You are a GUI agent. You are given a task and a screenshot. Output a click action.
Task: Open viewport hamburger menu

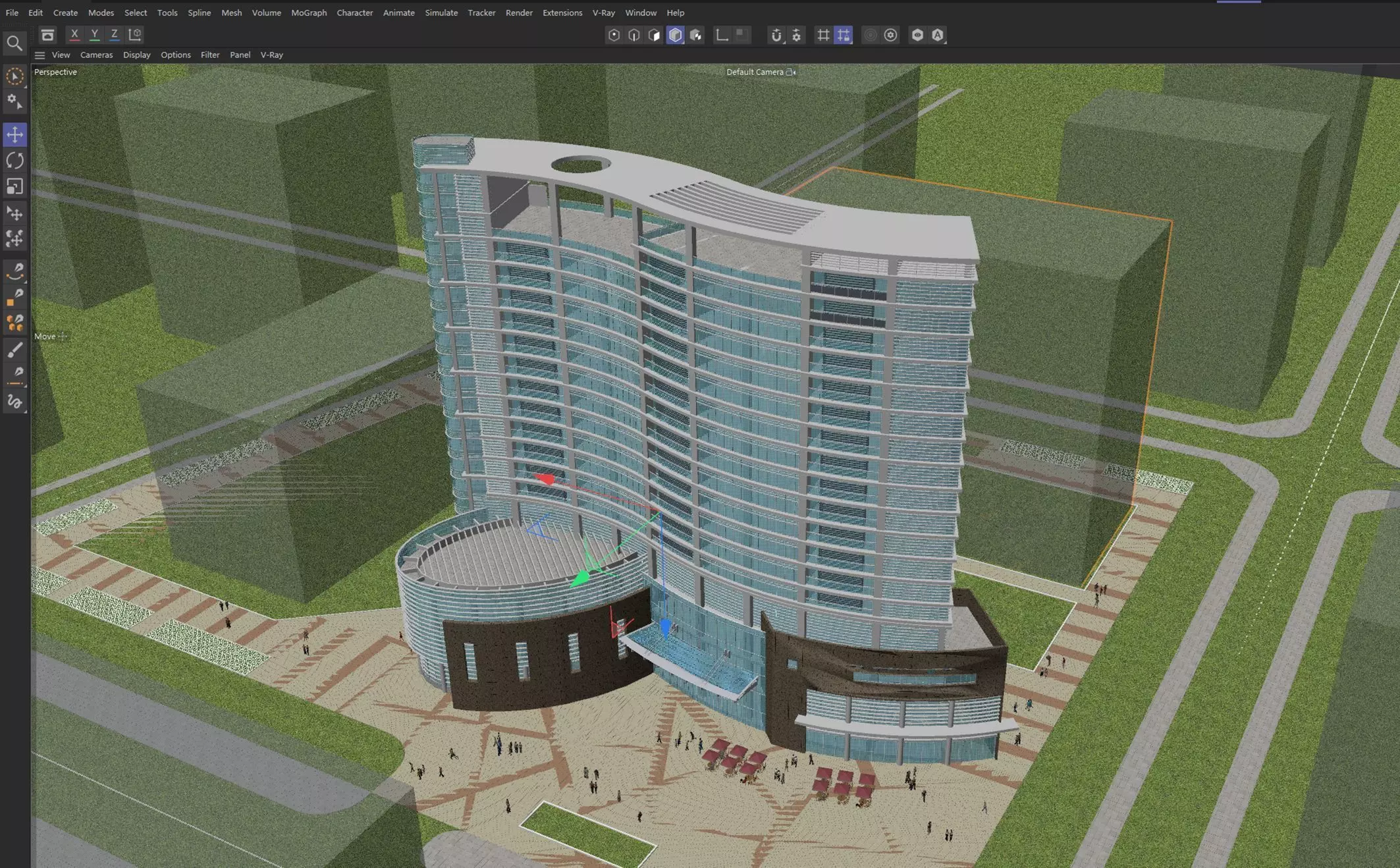click(x=40, y=55)
